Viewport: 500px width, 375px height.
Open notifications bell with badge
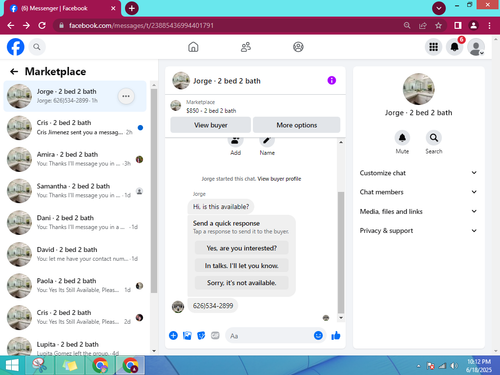pos(455,47)
